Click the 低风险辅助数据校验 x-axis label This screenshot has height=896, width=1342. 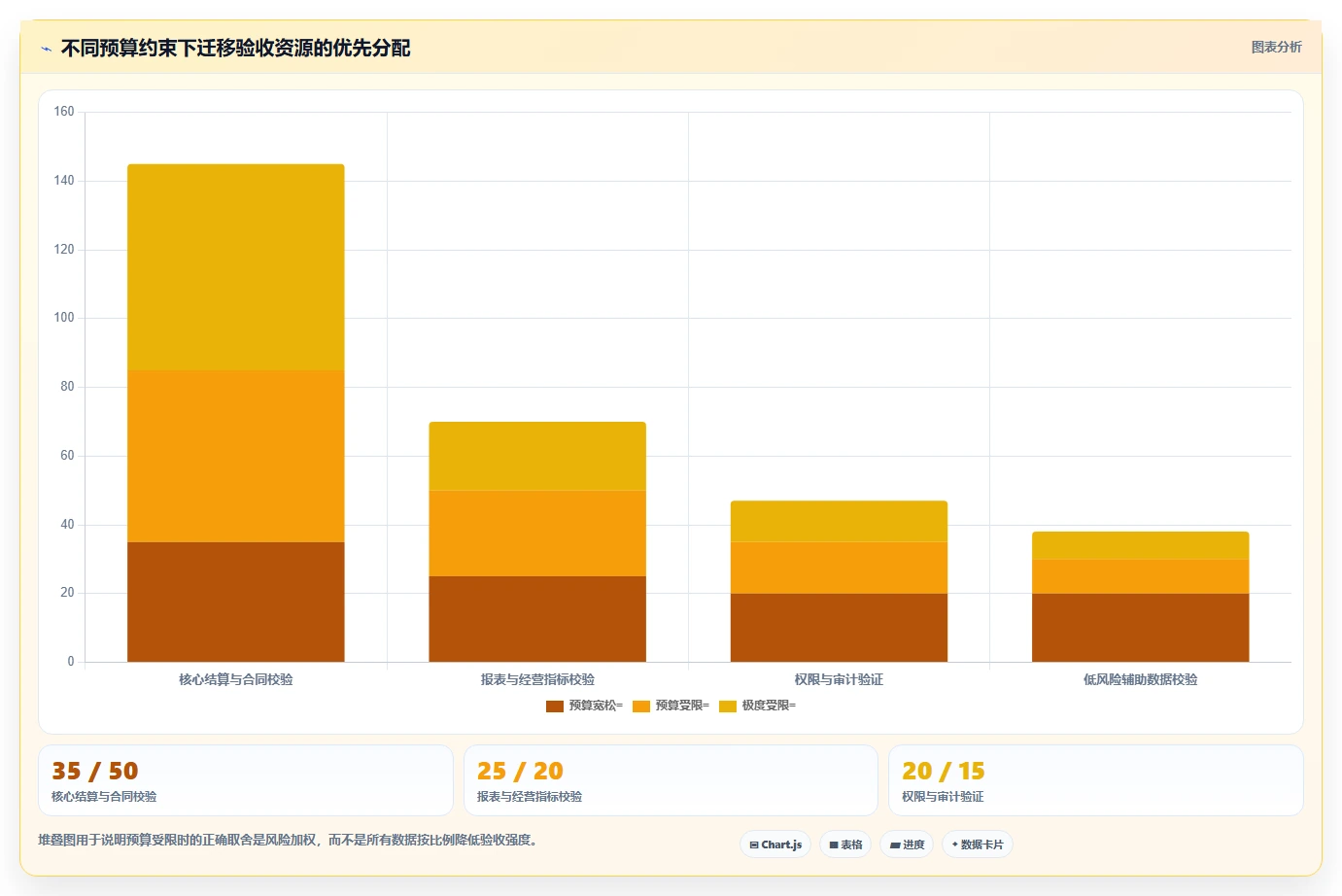click(1141, 679)
